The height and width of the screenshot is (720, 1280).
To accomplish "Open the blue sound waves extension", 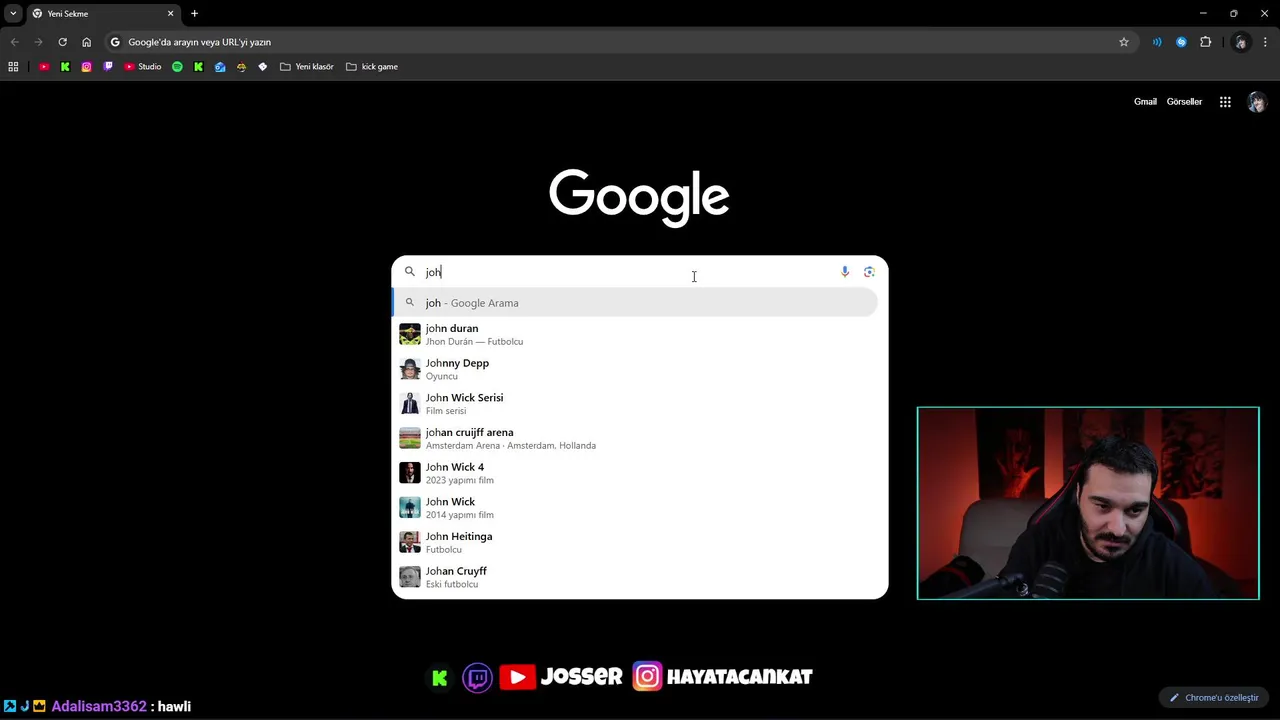I will [x=1157, y=42].
